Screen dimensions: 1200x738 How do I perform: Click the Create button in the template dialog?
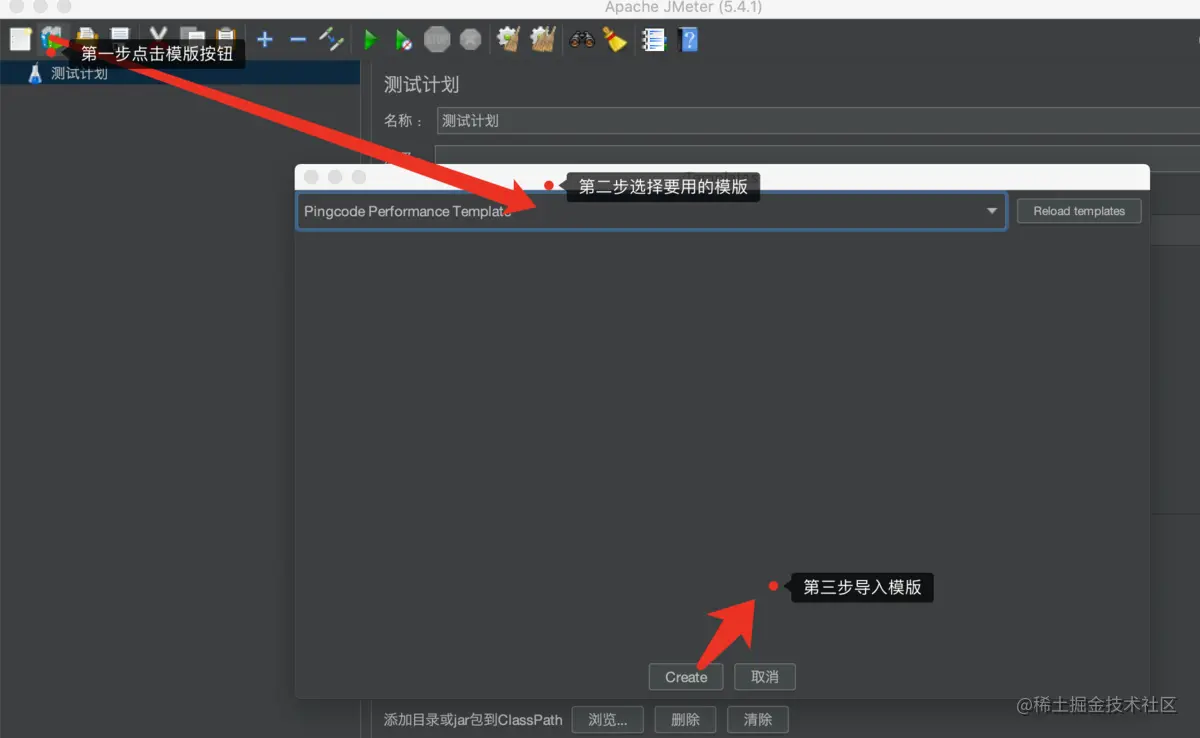coord(686,677)
